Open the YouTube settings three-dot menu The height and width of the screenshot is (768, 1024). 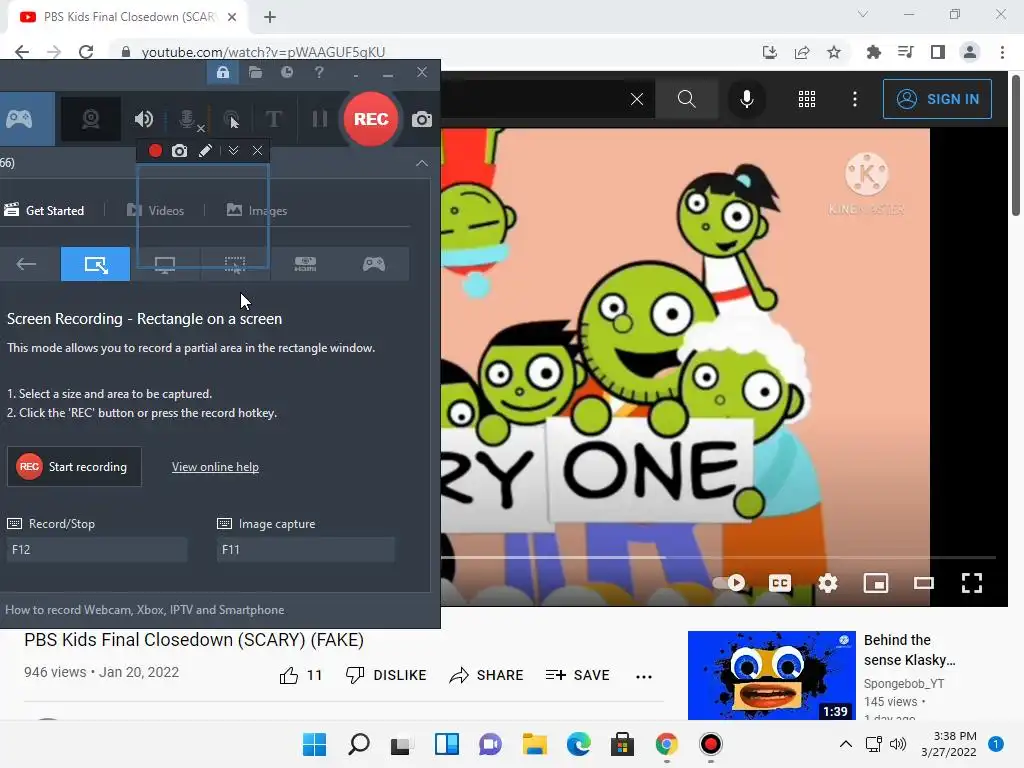click(855, 99)
